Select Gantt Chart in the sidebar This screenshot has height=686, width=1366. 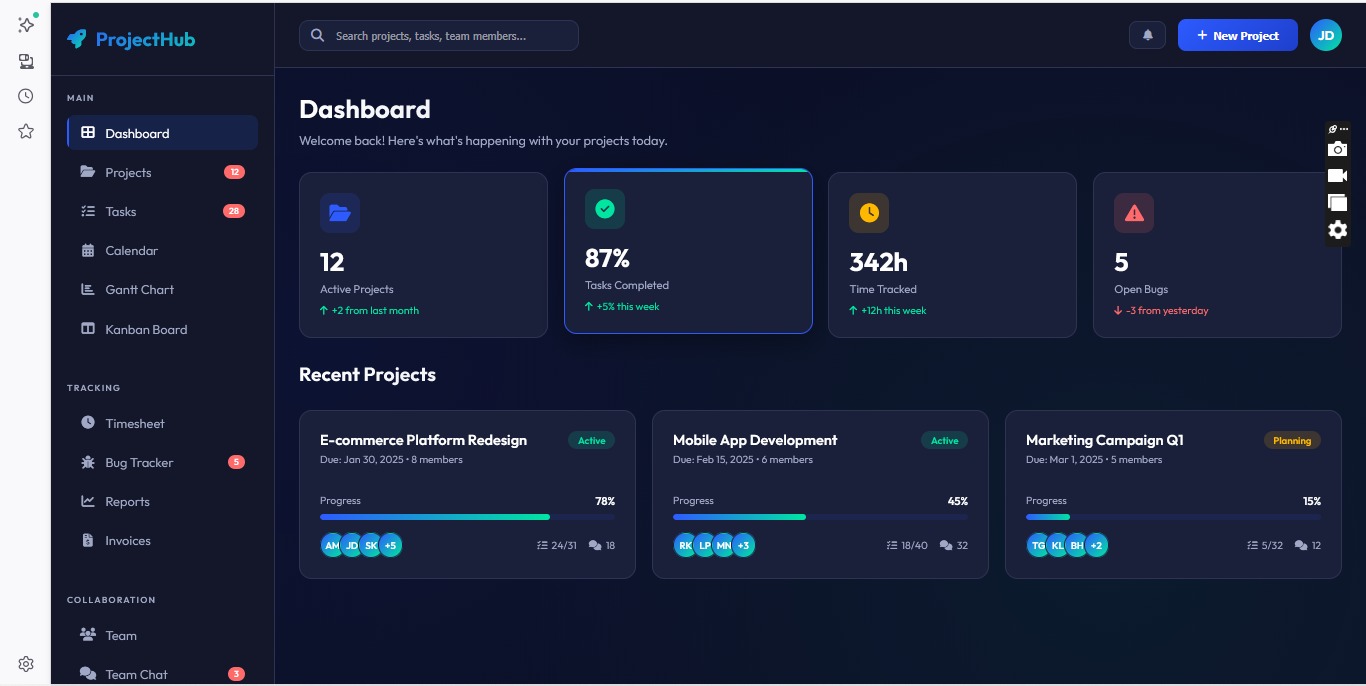139,290
